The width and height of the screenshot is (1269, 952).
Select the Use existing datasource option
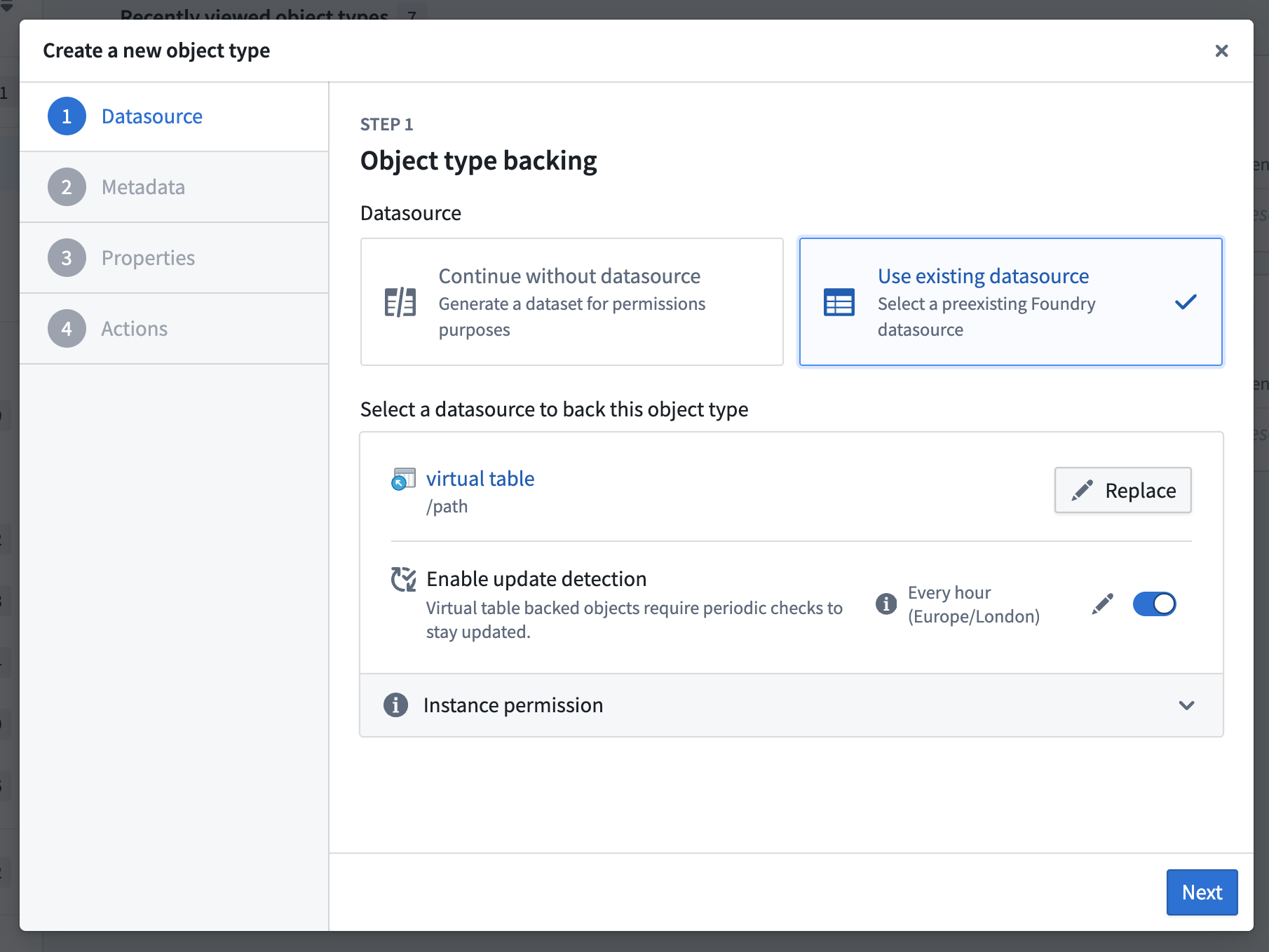pos(1010,301)
